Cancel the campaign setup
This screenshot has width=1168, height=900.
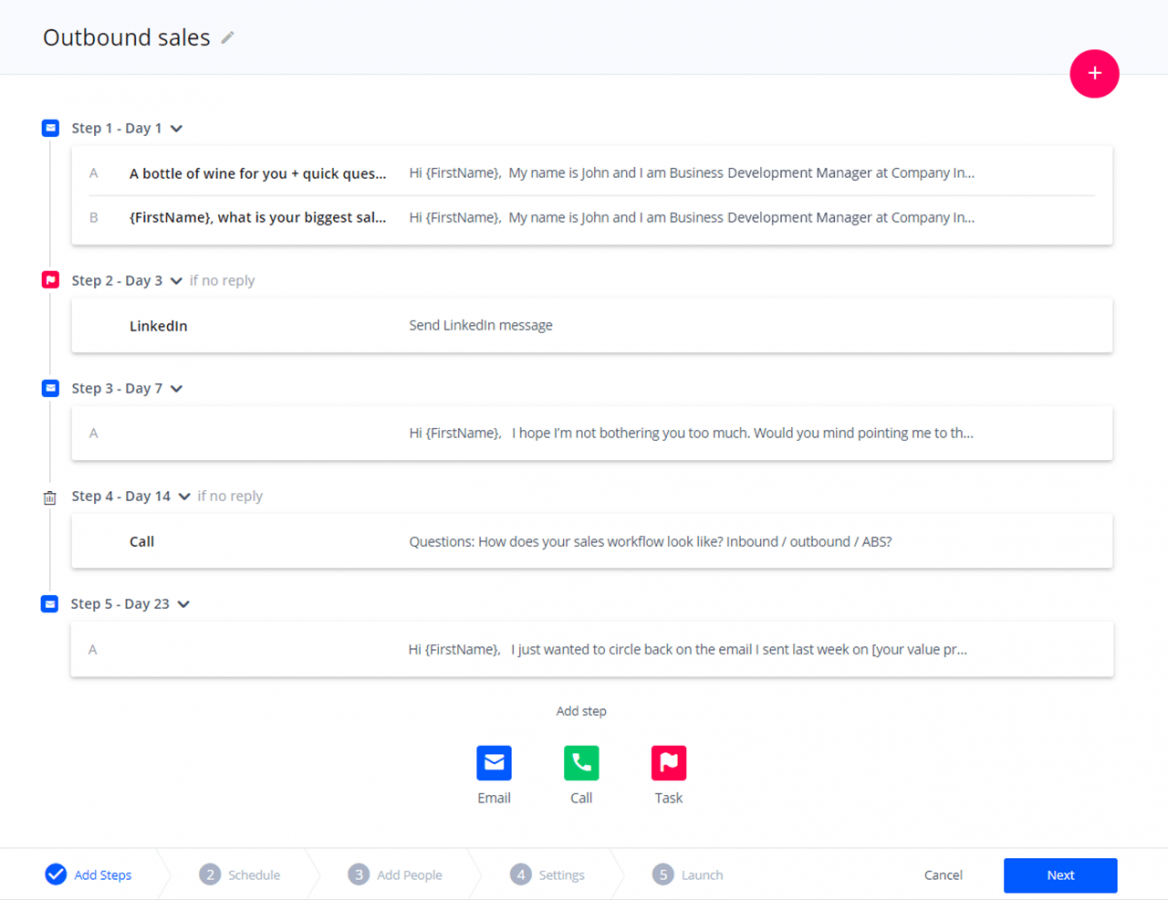tap(943, 875)
